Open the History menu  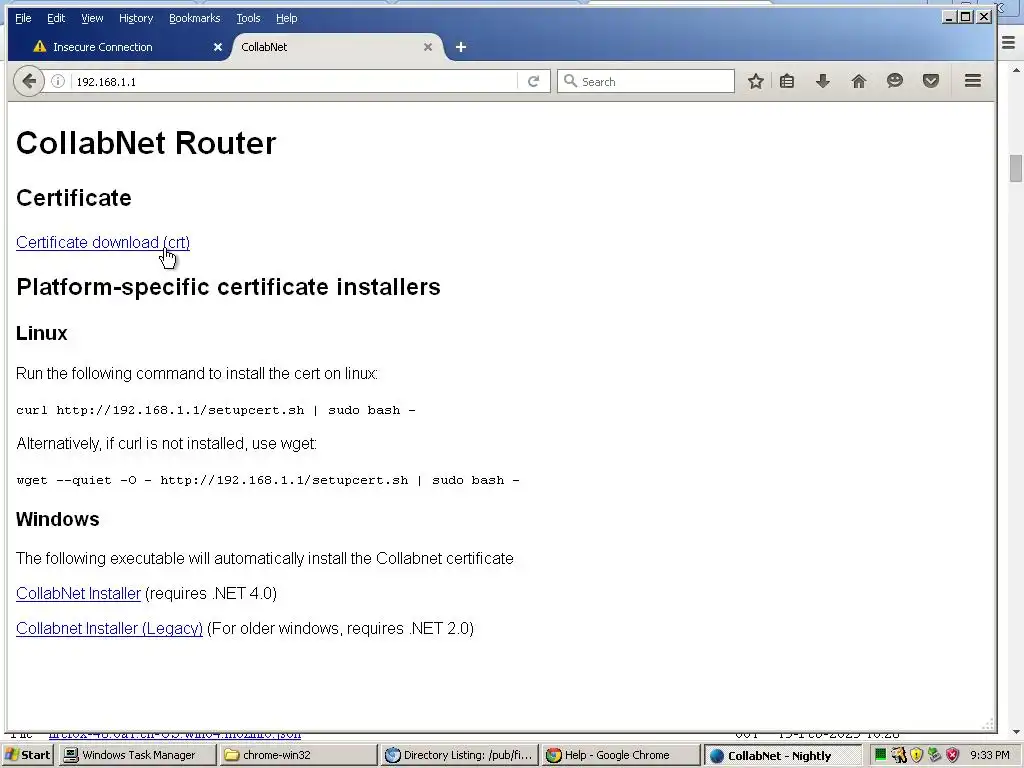click(136, 18)
